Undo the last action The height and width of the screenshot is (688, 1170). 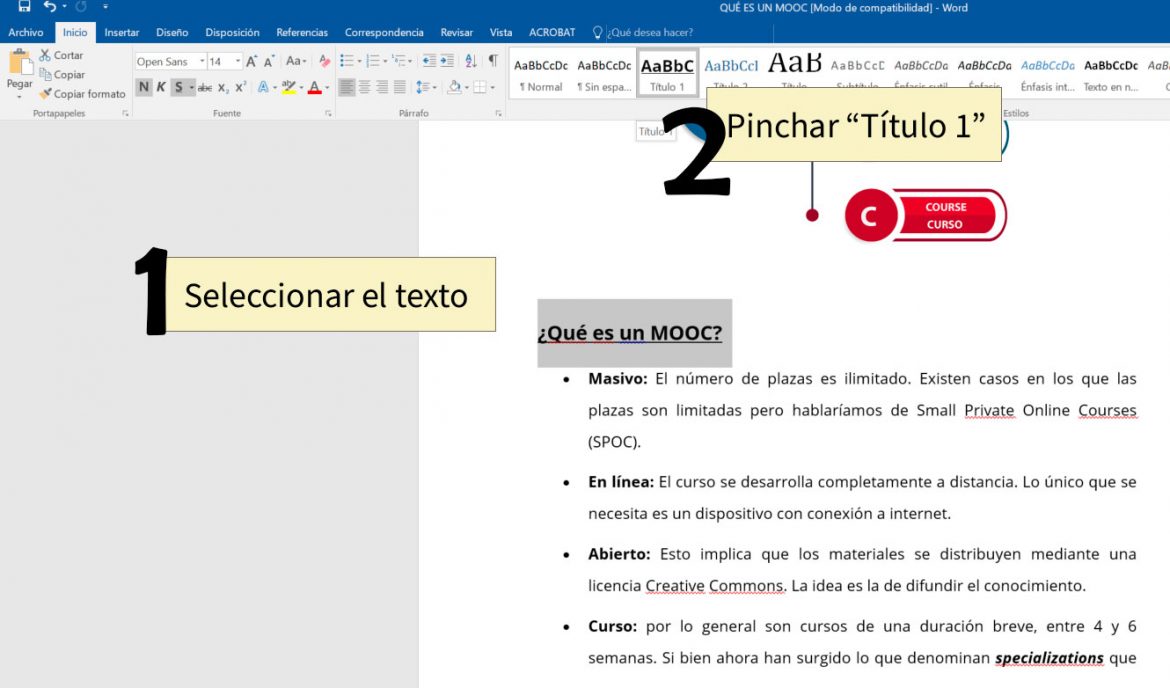pos(50,7)
